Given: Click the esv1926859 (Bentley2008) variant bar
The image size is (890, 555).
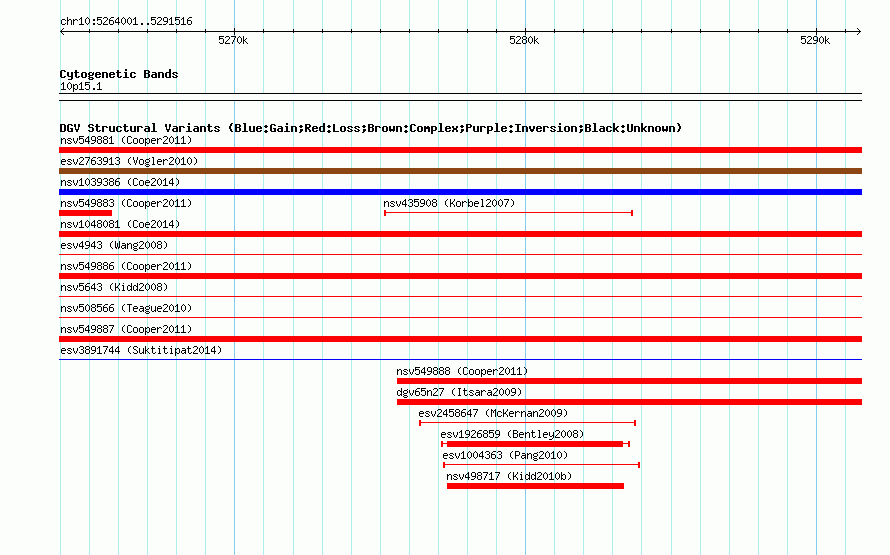Looking at the screenshot, I should pos(535,444).
